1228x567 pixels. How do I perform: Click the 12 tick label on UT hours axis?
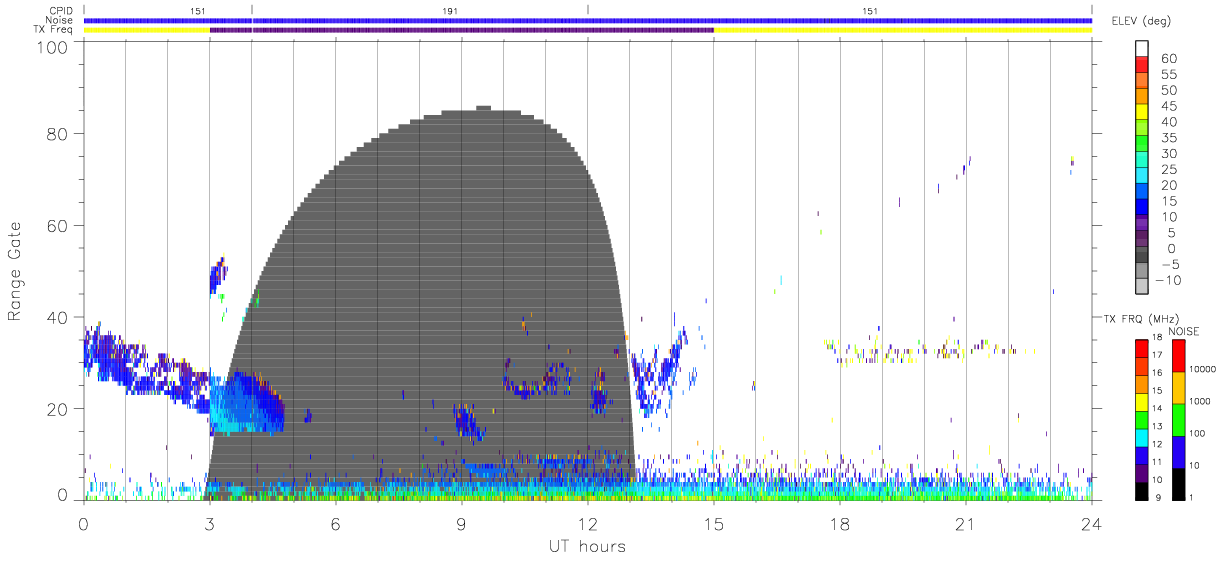coord(587,523)
